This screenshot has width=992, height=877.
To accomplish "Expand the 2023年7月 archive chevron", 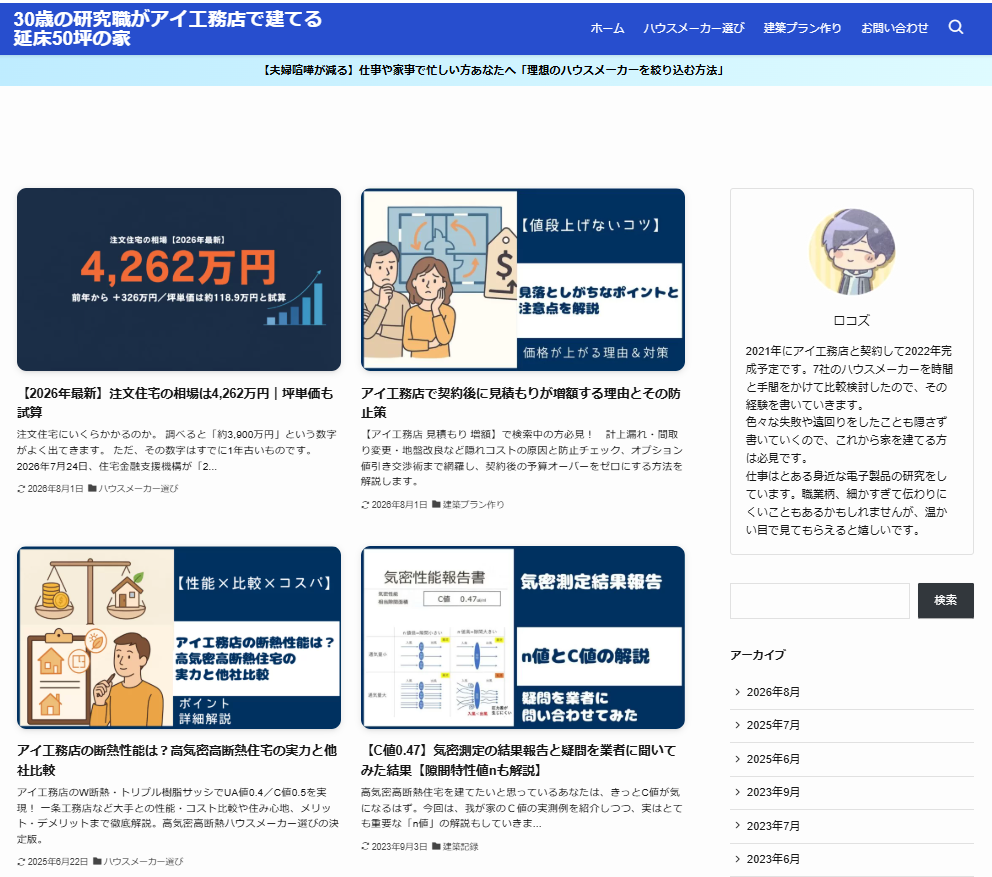I will coord(737,826).
